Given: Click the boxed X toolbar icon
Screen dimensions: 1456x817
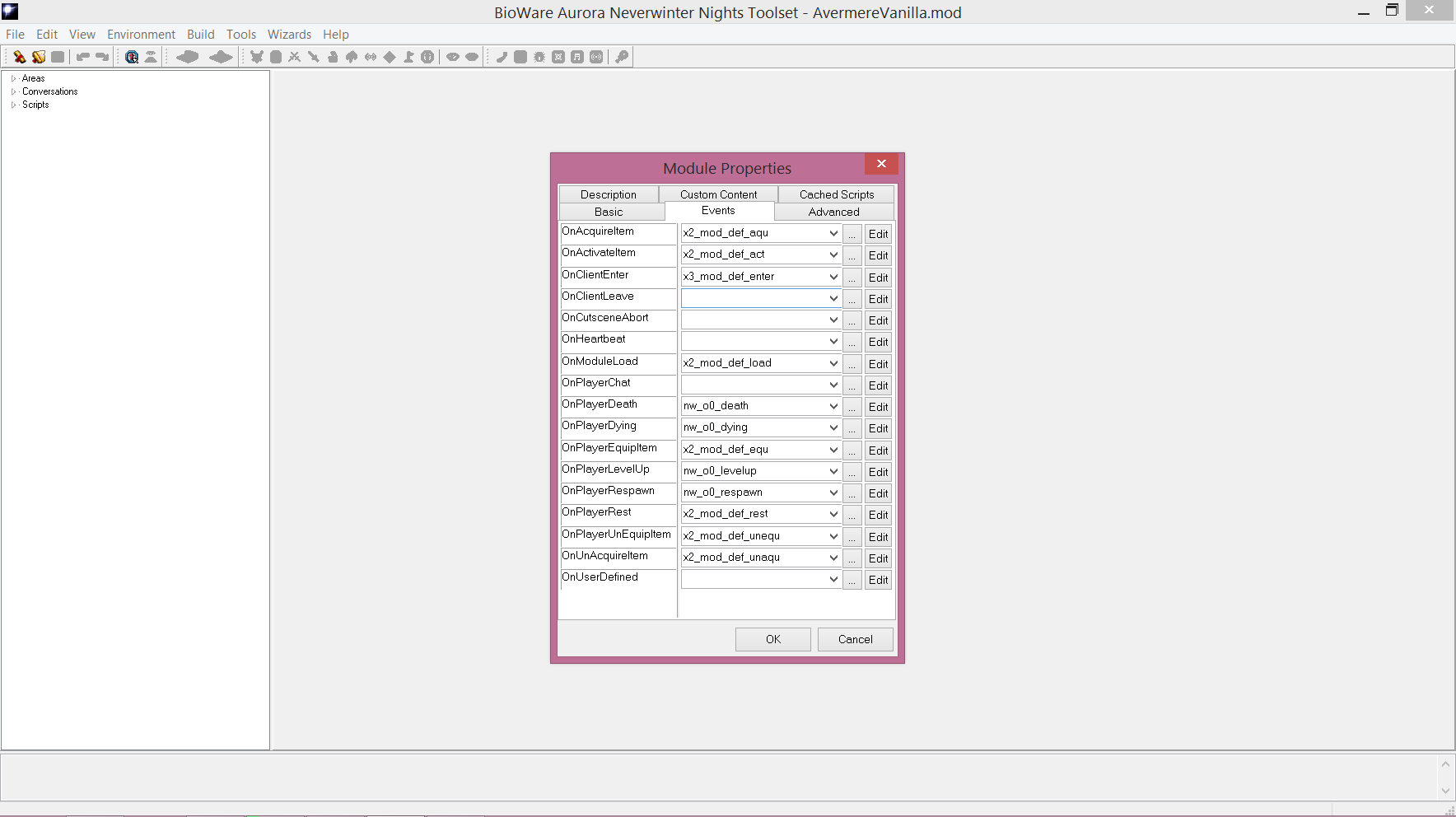Looking at the screenshot, I should coord(558,57).
